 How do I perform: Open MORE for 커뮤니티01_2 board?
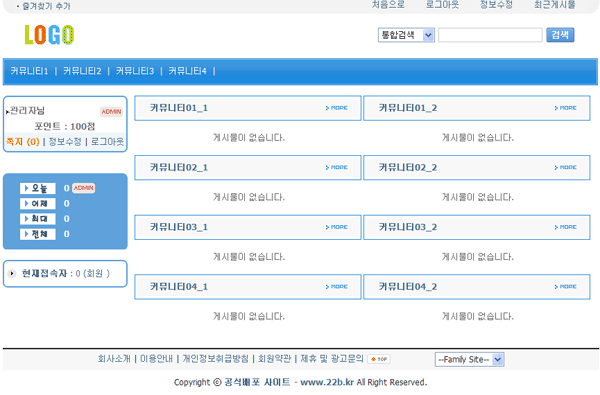coord(565,108)
